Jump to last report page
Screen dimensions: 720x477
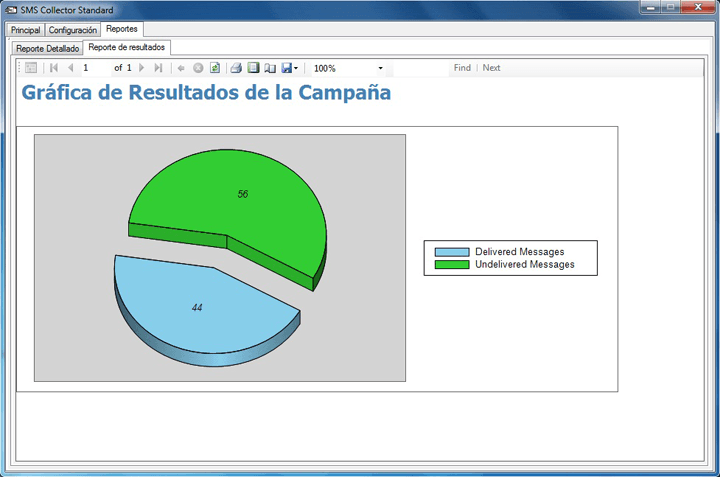[x=158, y=68]
